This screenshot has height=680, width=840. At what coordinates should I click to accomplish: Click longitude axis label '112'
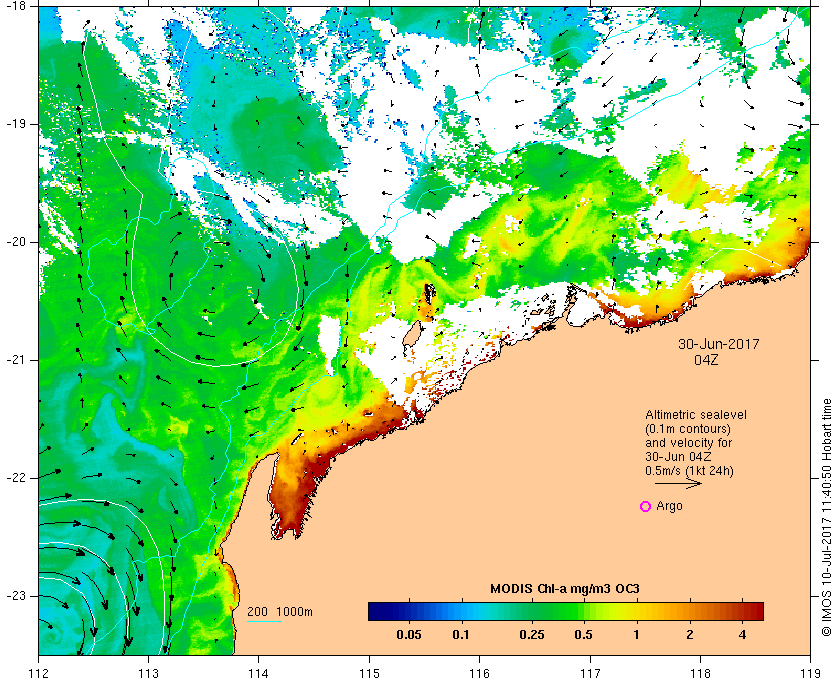pyautogui.click(x=39, y=673)
